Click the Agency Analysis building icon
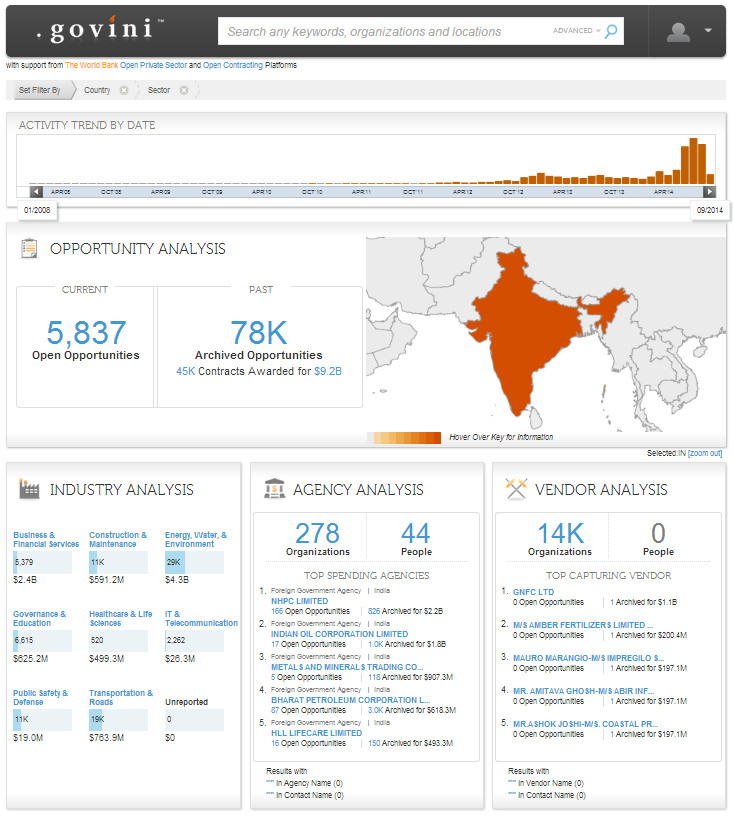The height and width of the screenshot is (818, 733). (273, 489)
